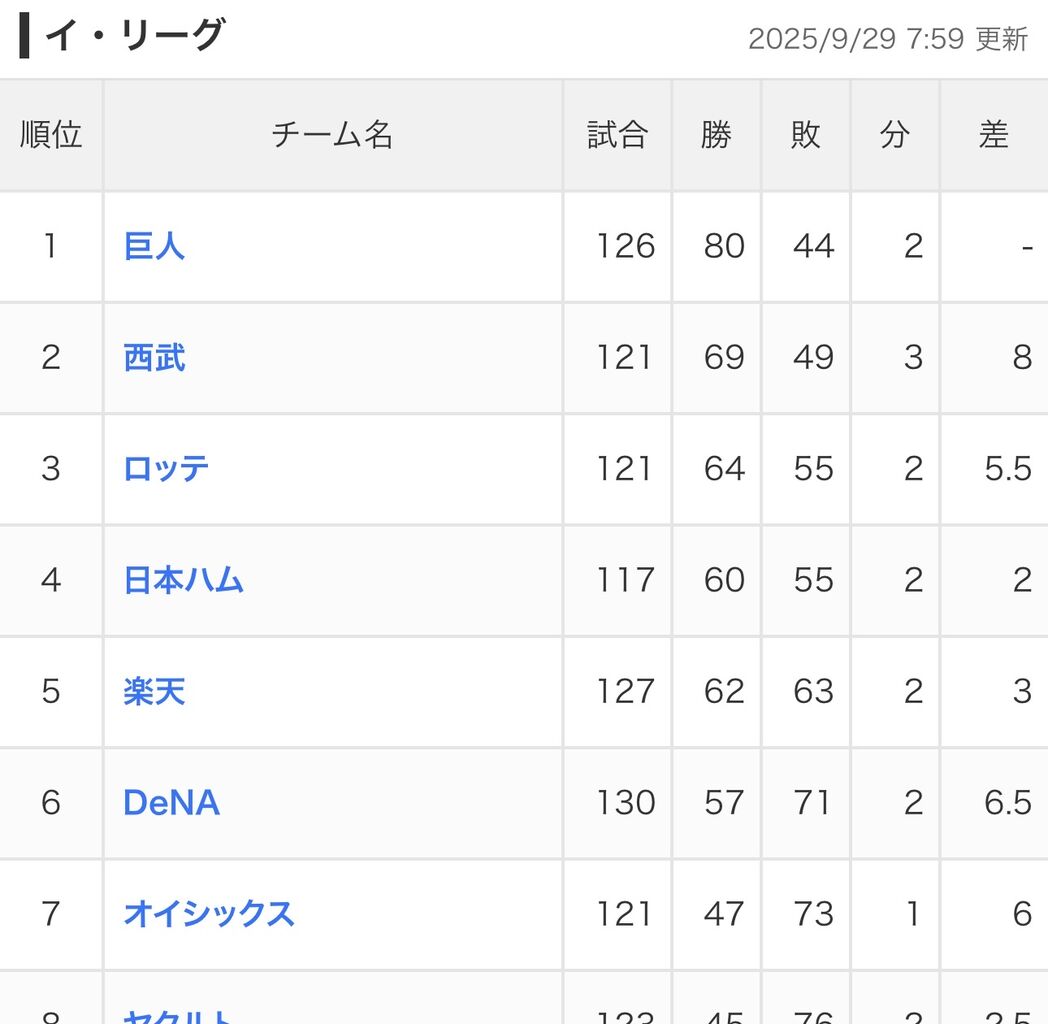
Task: Open the 楽天 team link
Action: point(154,691)
